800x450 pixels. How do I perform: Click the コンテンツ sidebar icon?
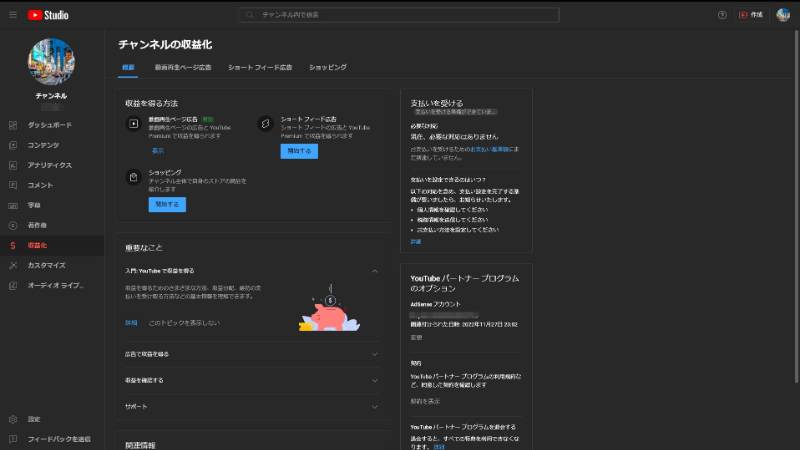click(13, 145)
